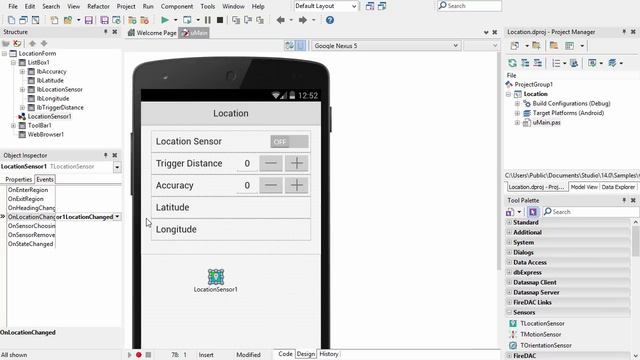Click the macro record red circle button
This screenshot has height=360, width=640.
tap(139, 355)
